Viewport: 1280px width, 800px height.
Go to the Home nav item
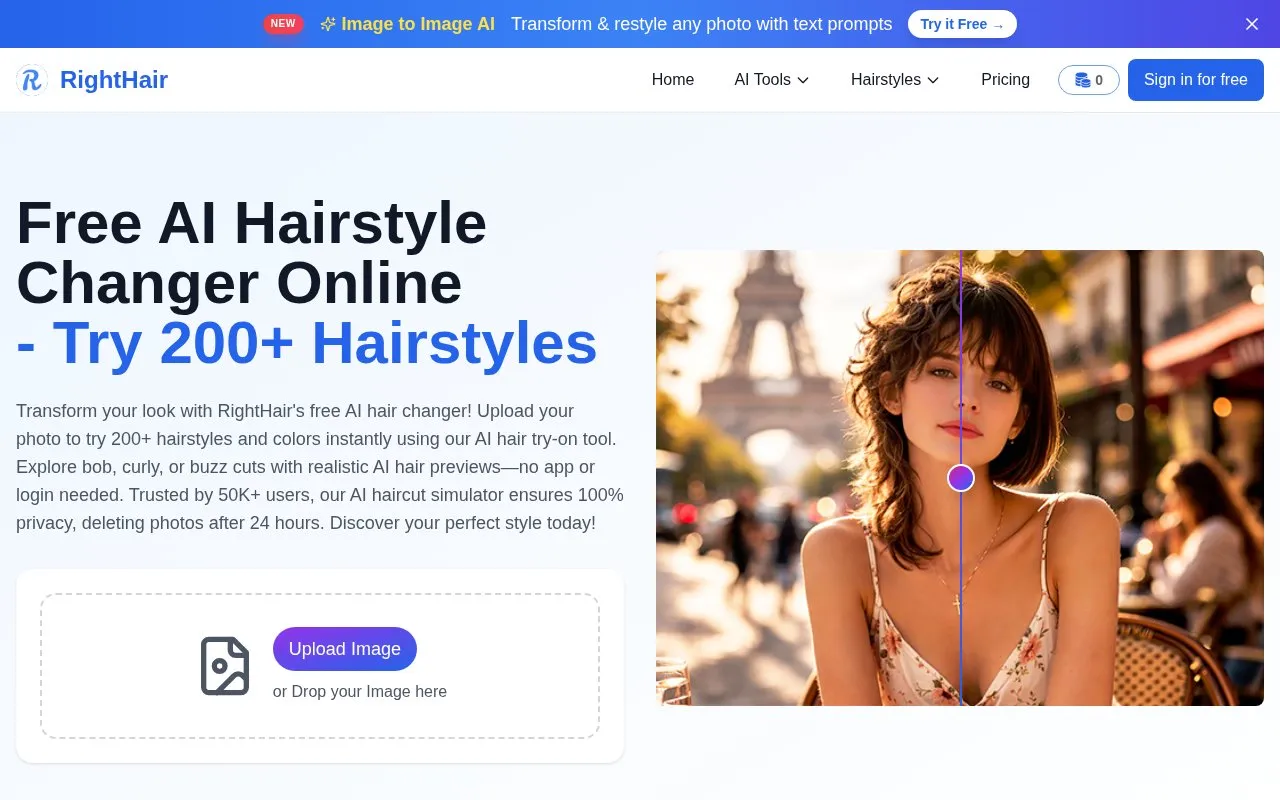673,80
